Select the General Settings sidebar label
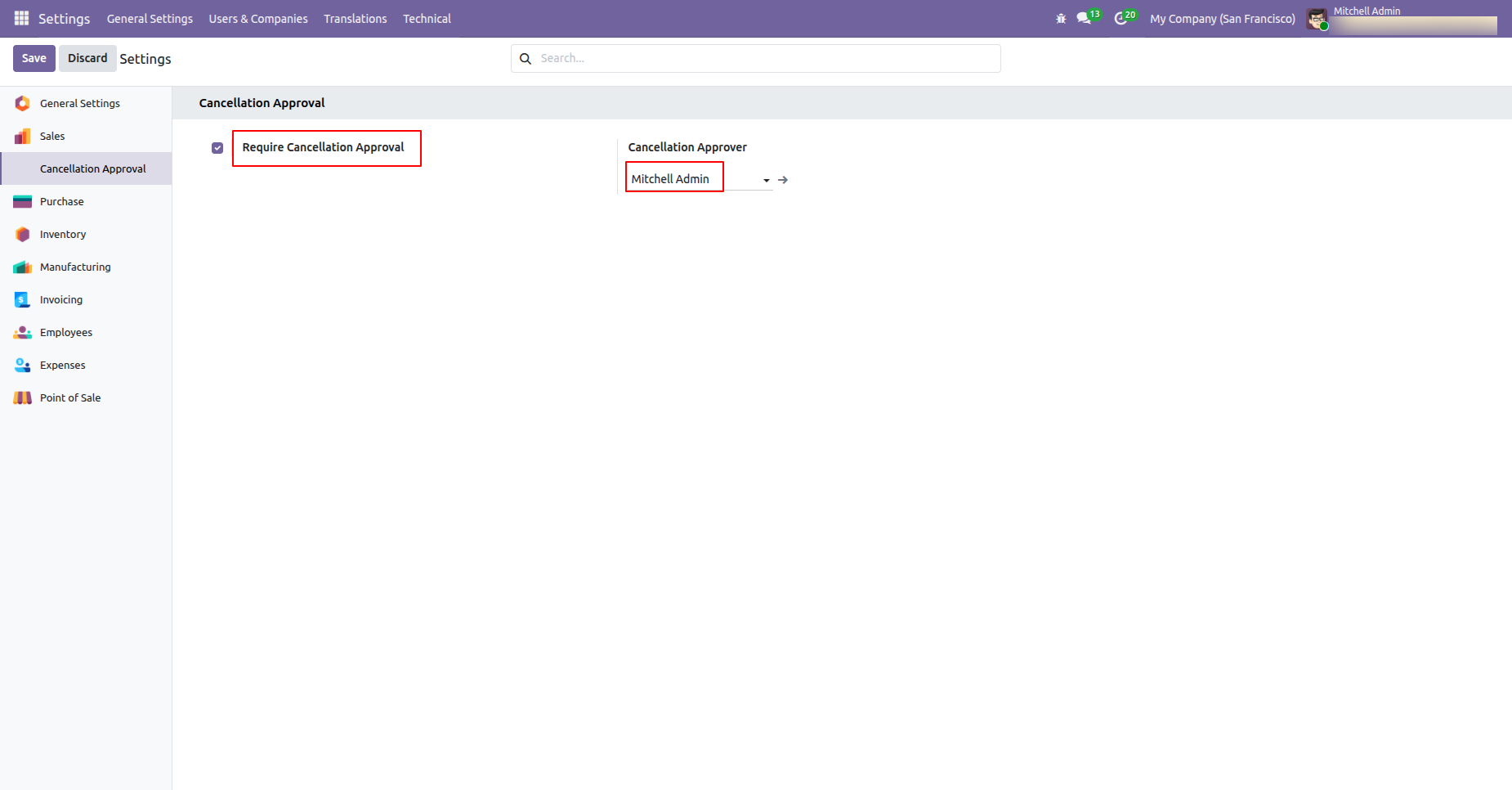This screenshot has height=790, width=1512. click(80, 103)
